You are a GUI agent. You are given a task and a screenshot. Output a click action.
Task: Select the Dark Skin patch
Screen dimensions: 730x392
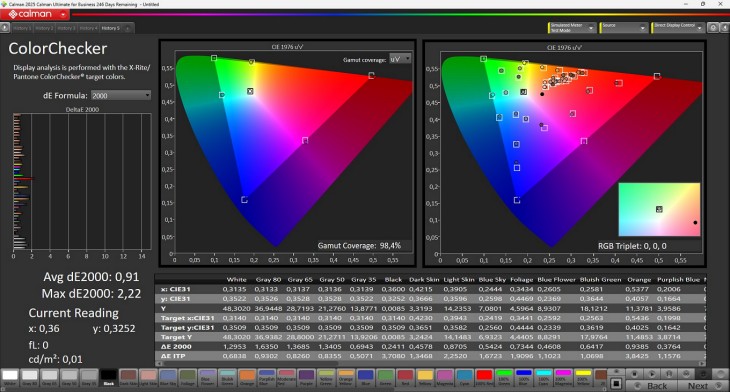point(128,378)
